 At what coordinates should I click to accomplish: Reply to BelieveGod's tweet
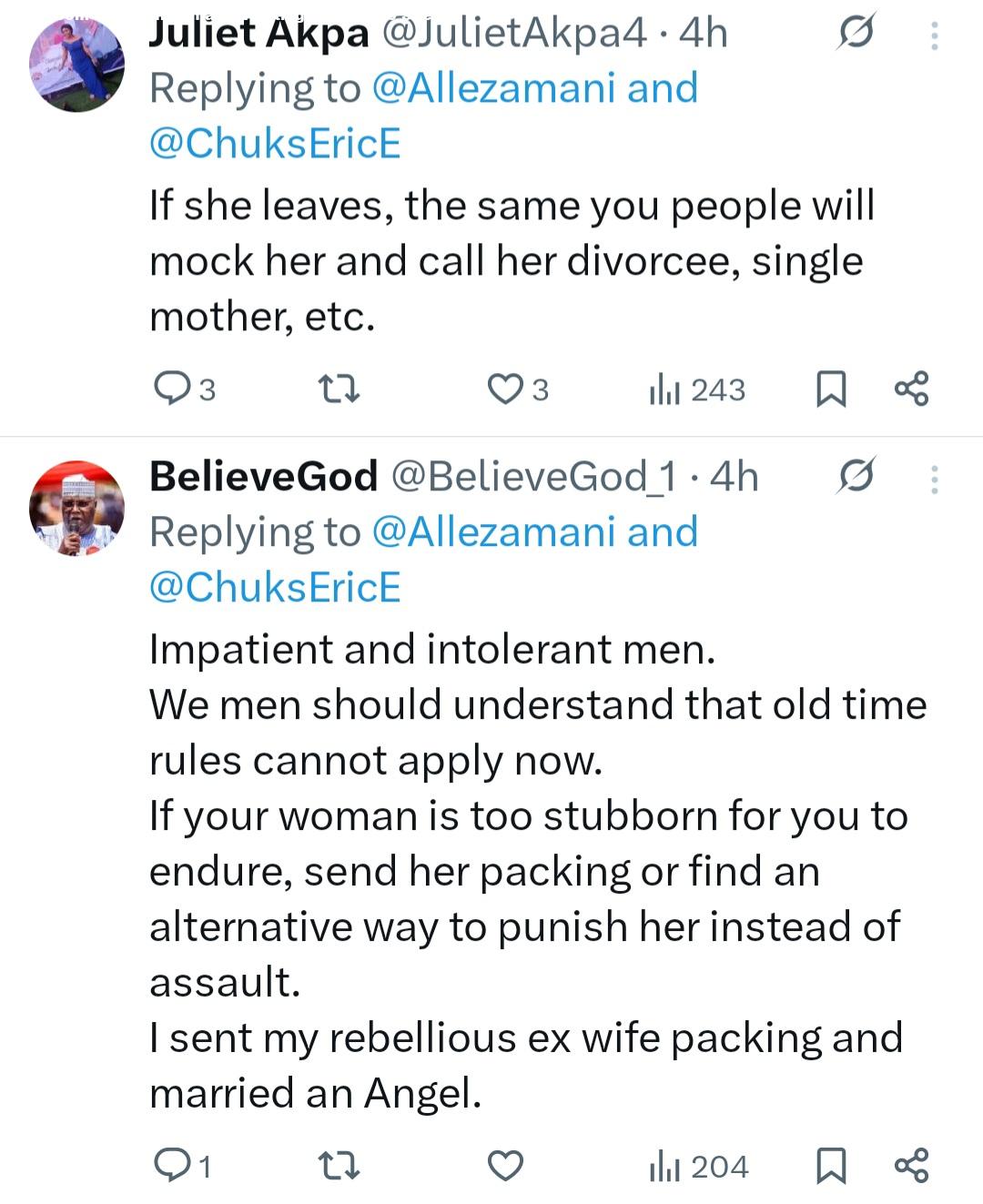click(x=171, y=1165)
